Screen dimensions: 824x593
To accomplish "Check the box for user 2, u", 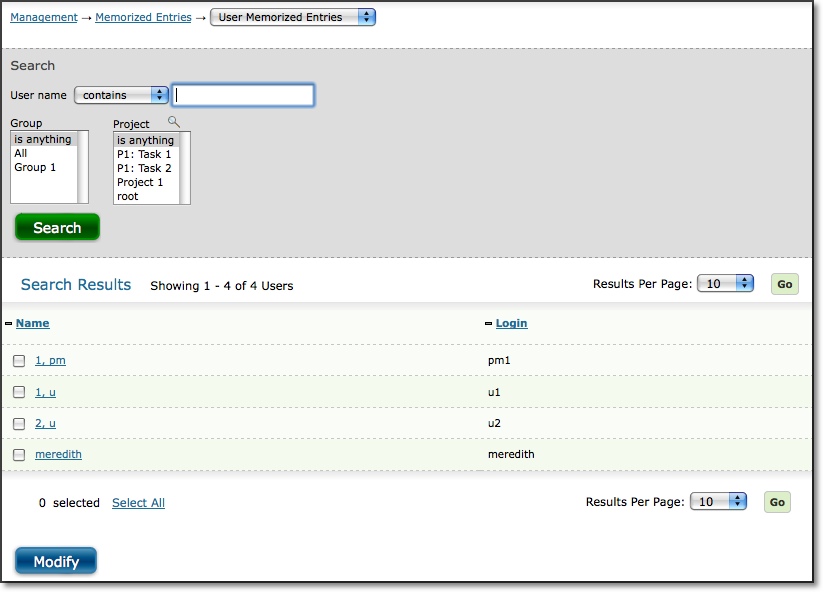I will [19, 424].
